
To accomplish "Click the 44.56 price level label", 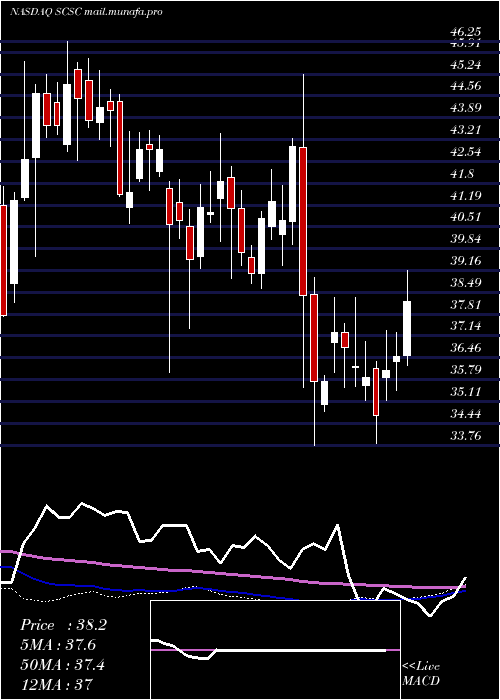I will pos(465,86).
